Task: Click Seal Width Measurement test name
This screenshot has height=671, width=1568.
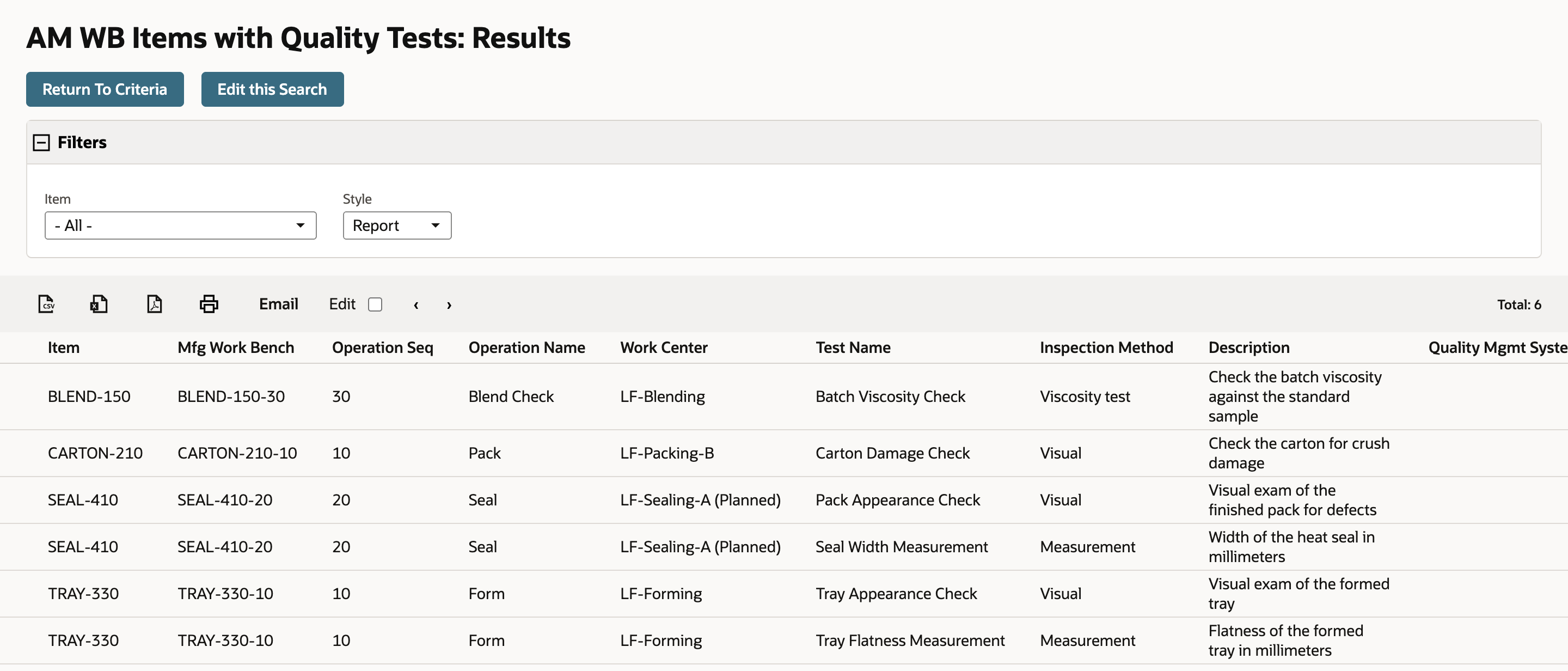Action: pyautogui.click(x=902, y=547)
